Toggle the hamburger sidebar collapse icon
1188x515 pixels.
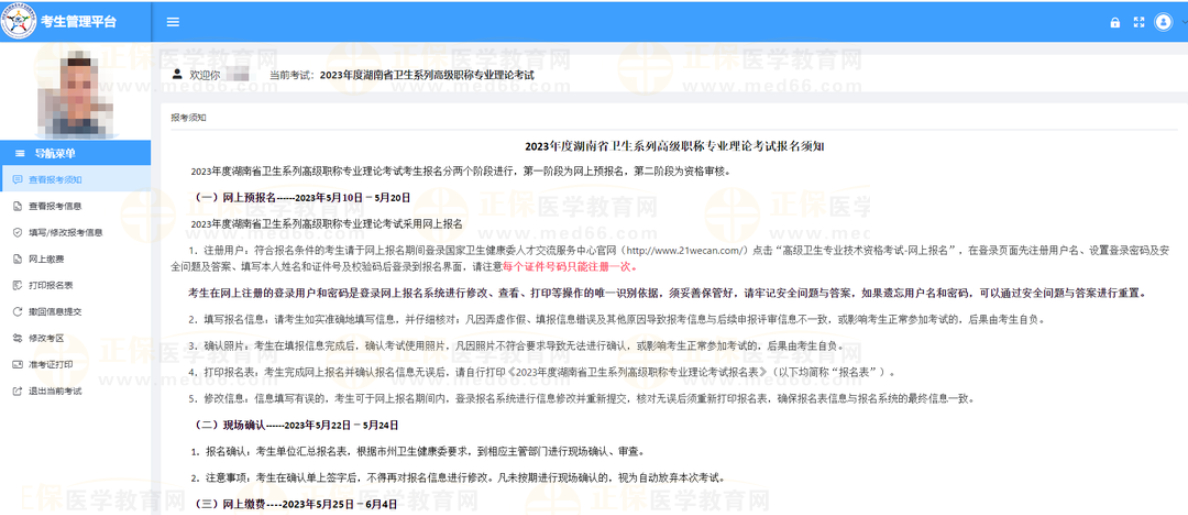click(173, 21)
